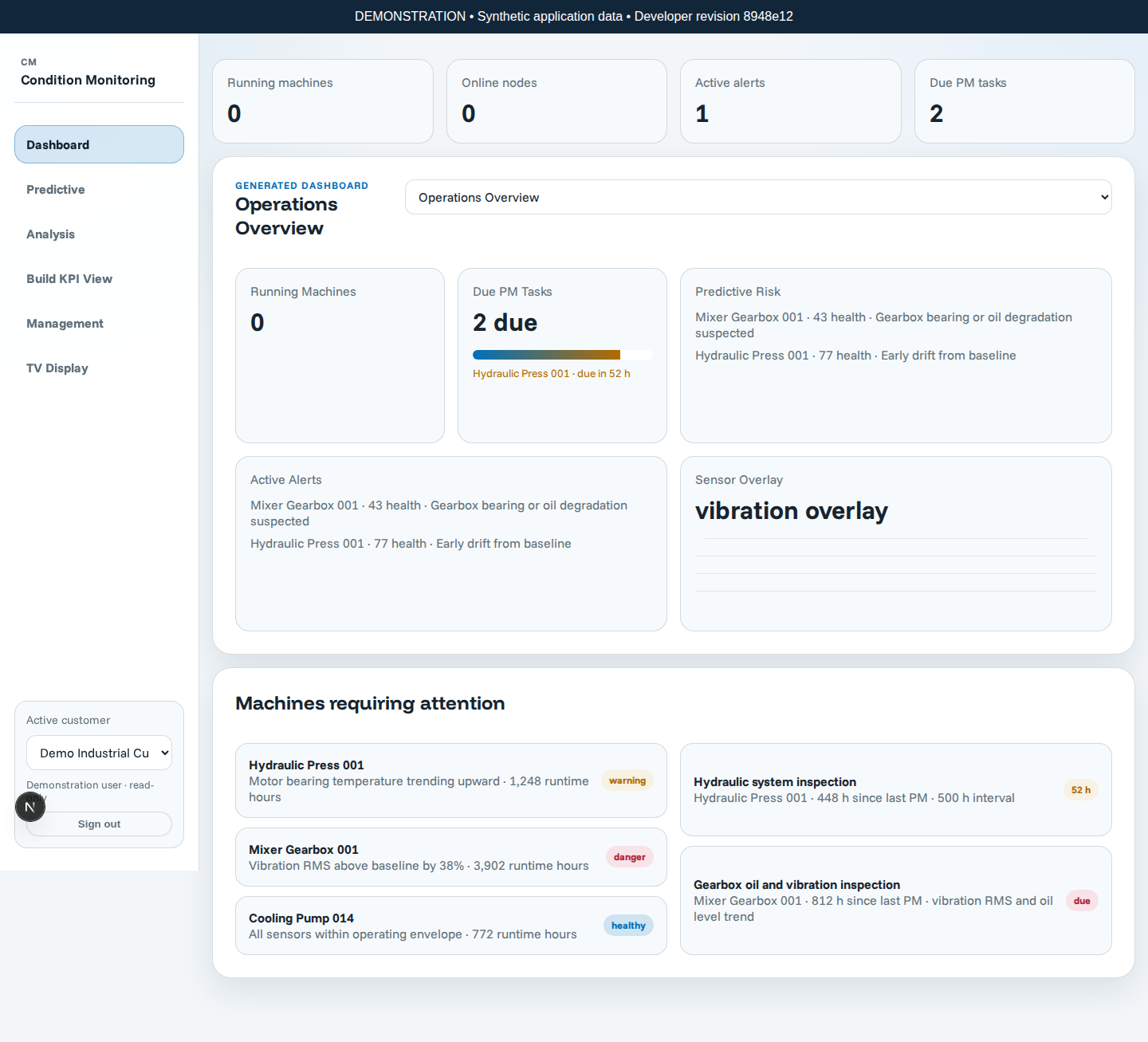Click the vibration overlay heading
This screenshot has width=1148, height=1042.
(792, 510)
